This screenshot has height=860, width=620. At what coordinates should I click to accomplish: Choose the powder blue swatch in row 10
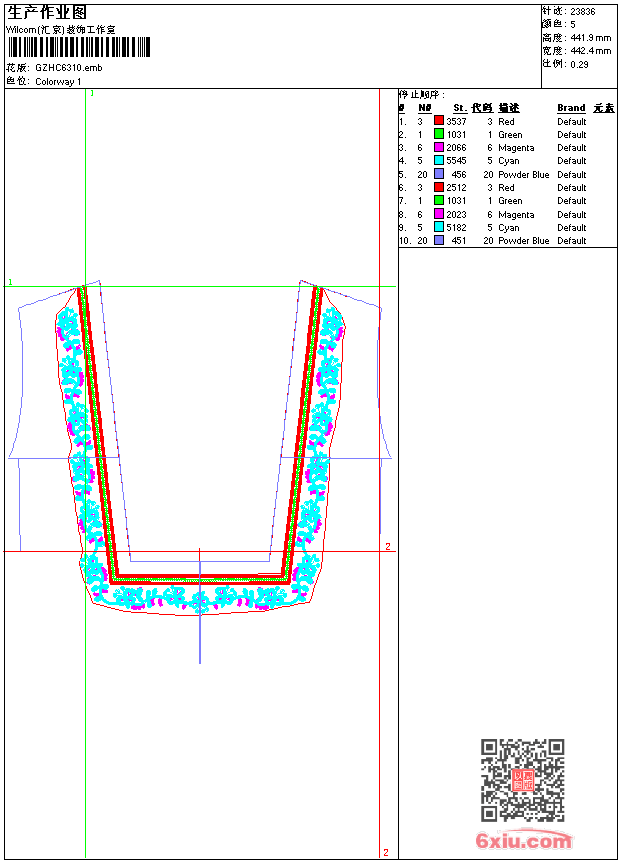tap(439, 240)
